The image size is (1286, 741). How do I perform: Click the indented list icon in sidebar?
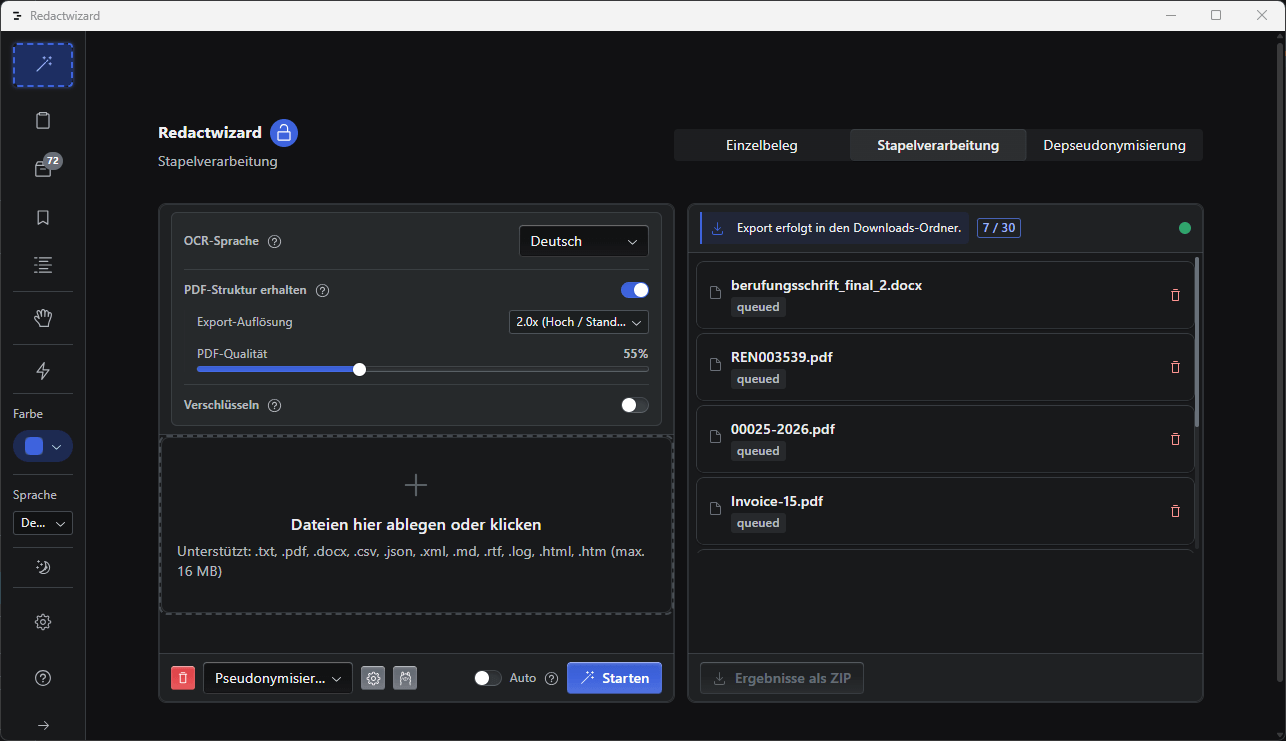coord(43,265)
